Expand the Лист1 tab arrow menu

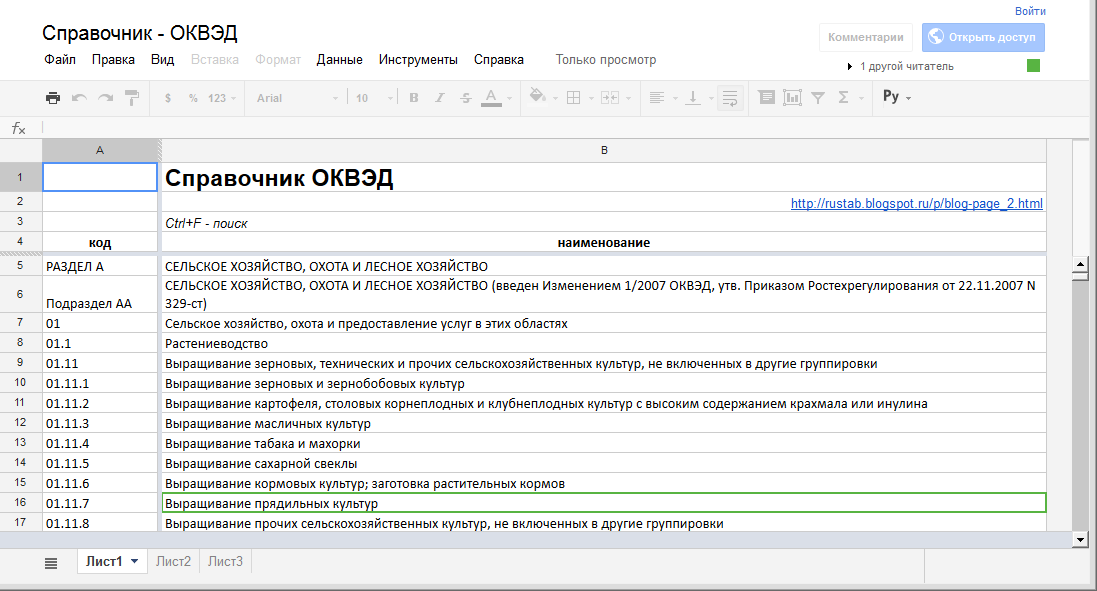pos(134,561)
